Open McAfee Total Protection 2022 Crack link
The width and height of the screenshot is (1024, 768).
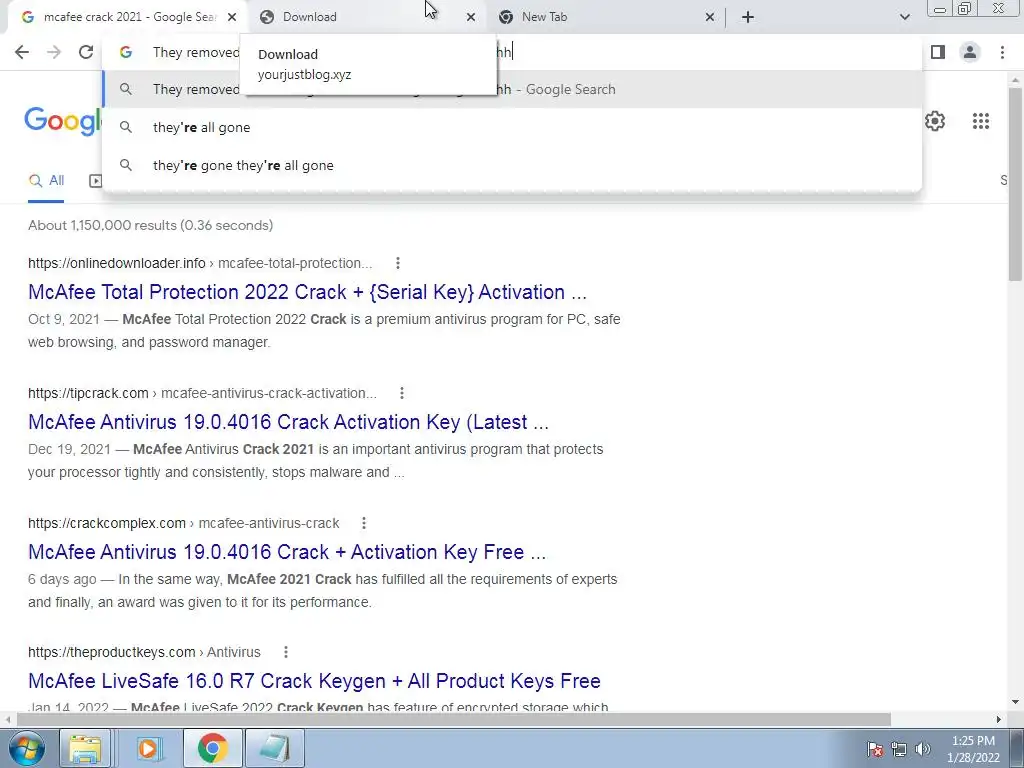pos(308,292)
